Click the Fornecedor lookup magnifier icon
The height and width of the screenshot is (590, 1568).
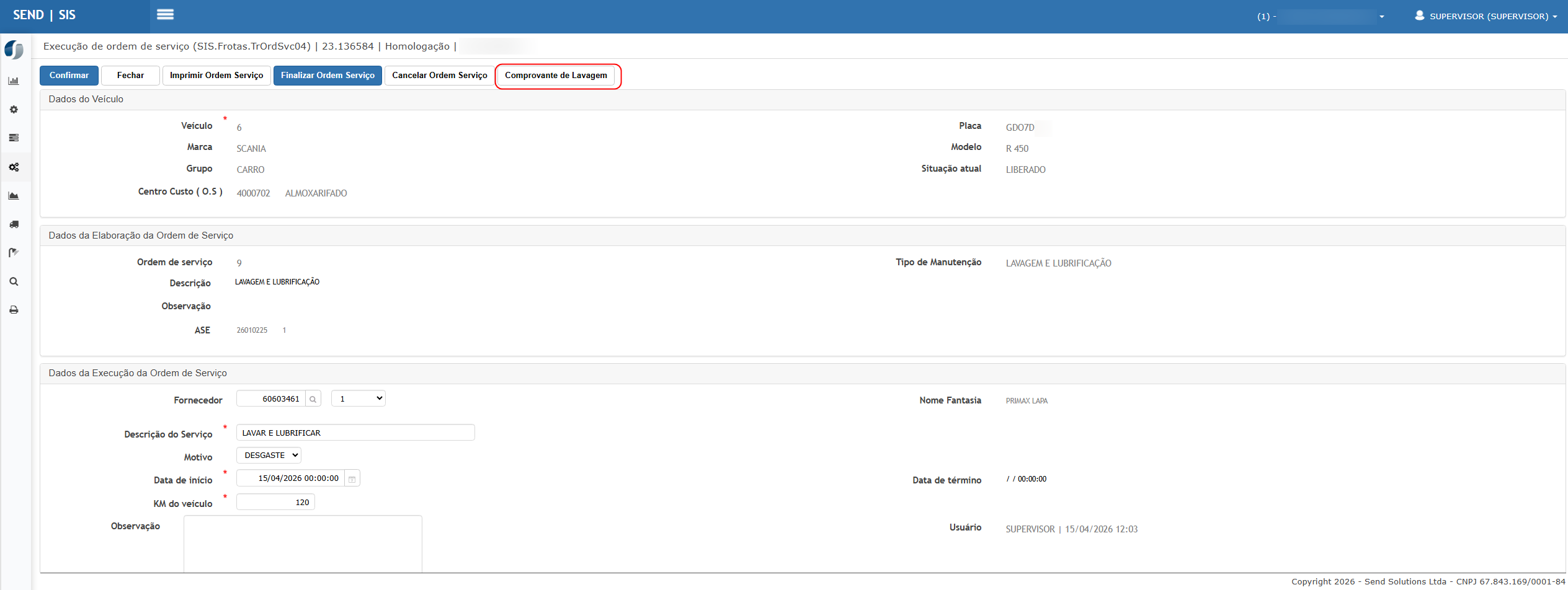(313, 399)
